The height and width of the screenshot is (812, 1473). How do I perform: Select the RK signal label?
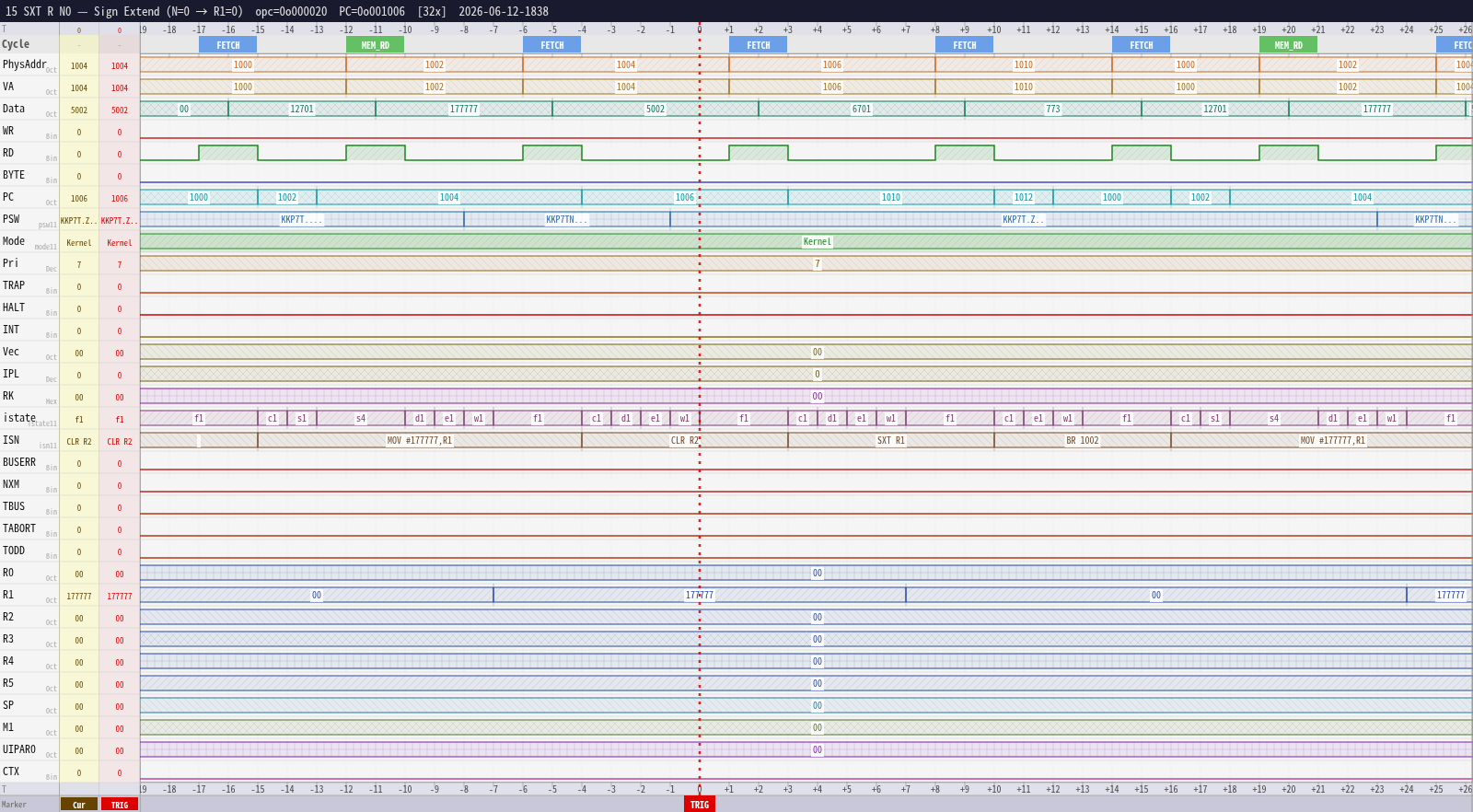click(8, 396)
